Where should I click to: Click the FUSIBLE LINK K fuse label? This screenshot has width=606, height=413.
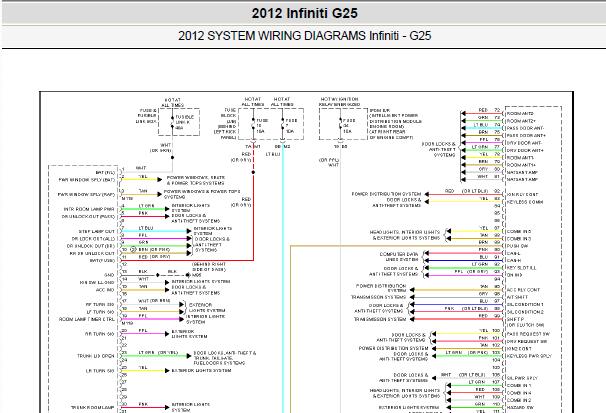185,122
